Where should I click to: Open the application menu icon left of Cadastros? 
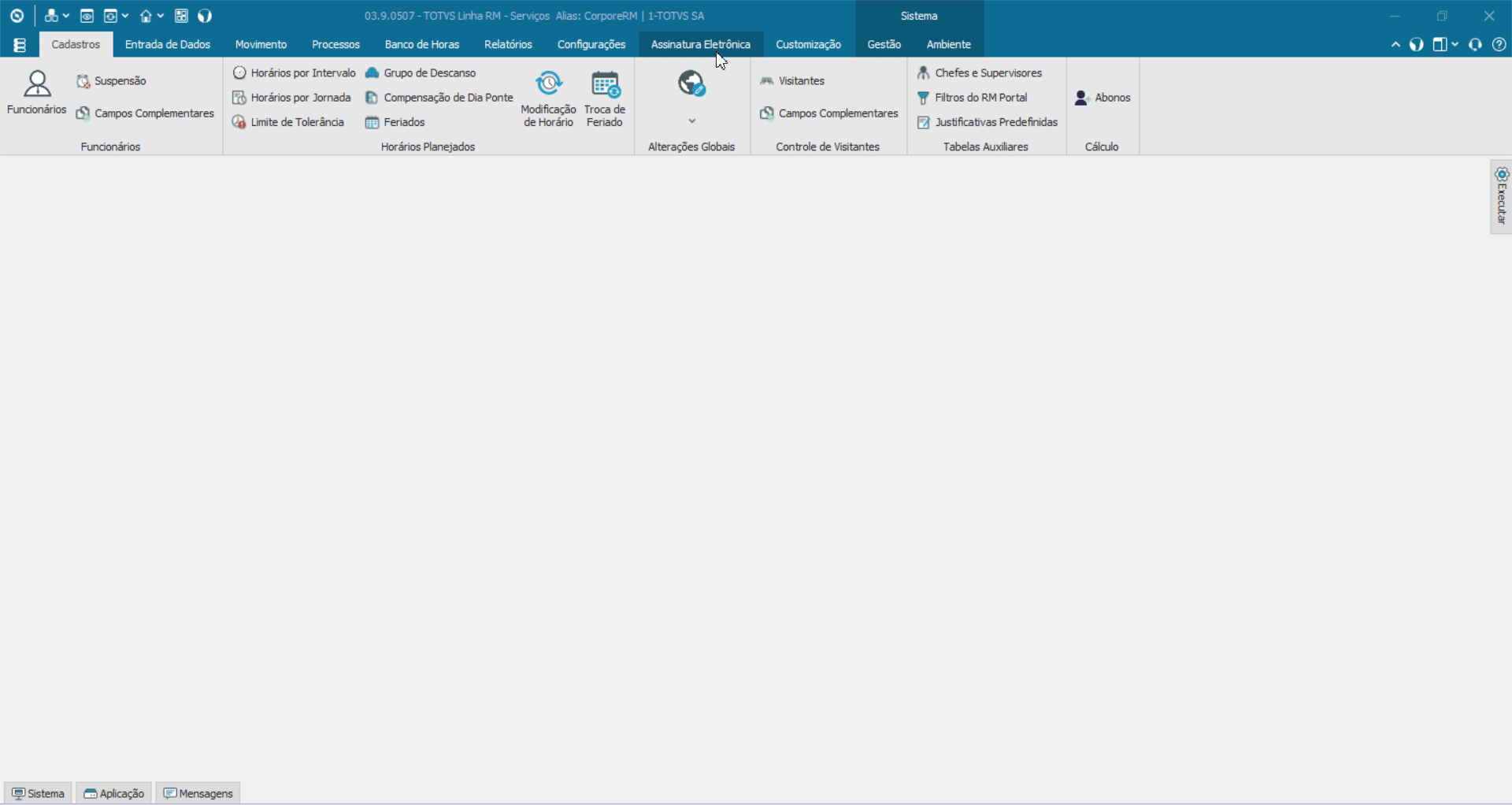[20, 45]
